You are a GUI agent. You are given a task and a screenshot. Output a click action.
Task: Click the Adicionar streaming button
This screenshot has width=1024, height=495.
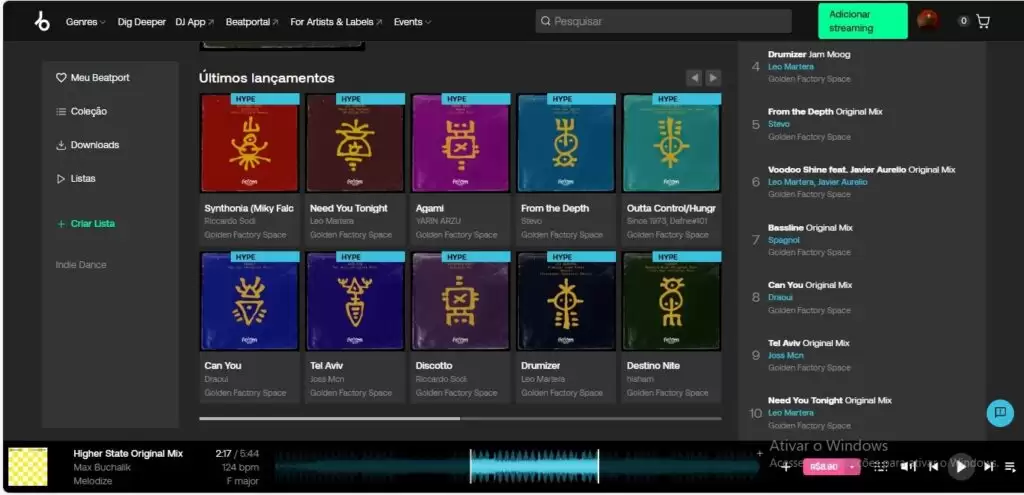pyautogui.click(x=862, y=21)
